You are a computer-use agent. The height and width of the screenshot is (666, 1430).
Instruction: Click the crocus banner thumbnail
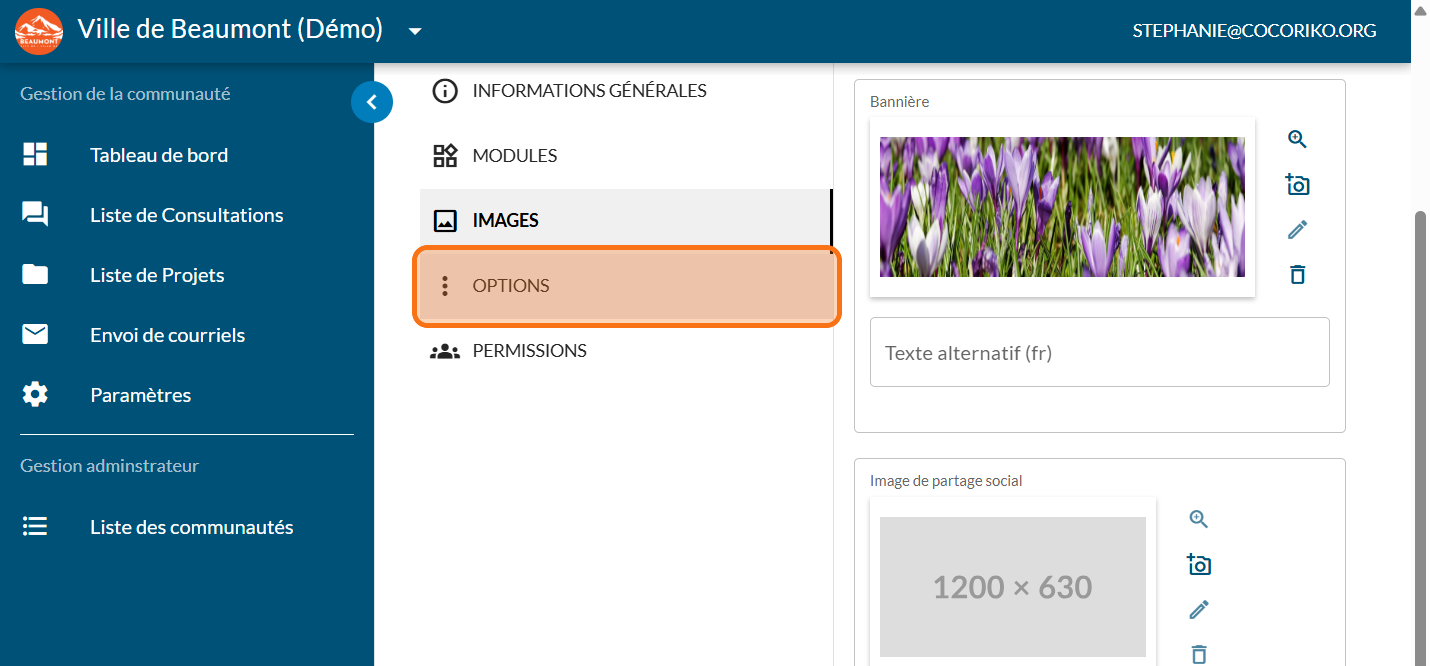pos(1062,207)
